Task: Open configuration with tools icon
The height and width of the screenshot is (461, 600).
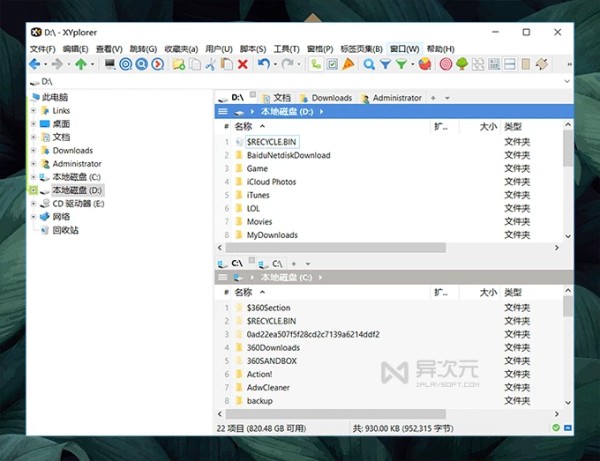Action: point(542,64)
